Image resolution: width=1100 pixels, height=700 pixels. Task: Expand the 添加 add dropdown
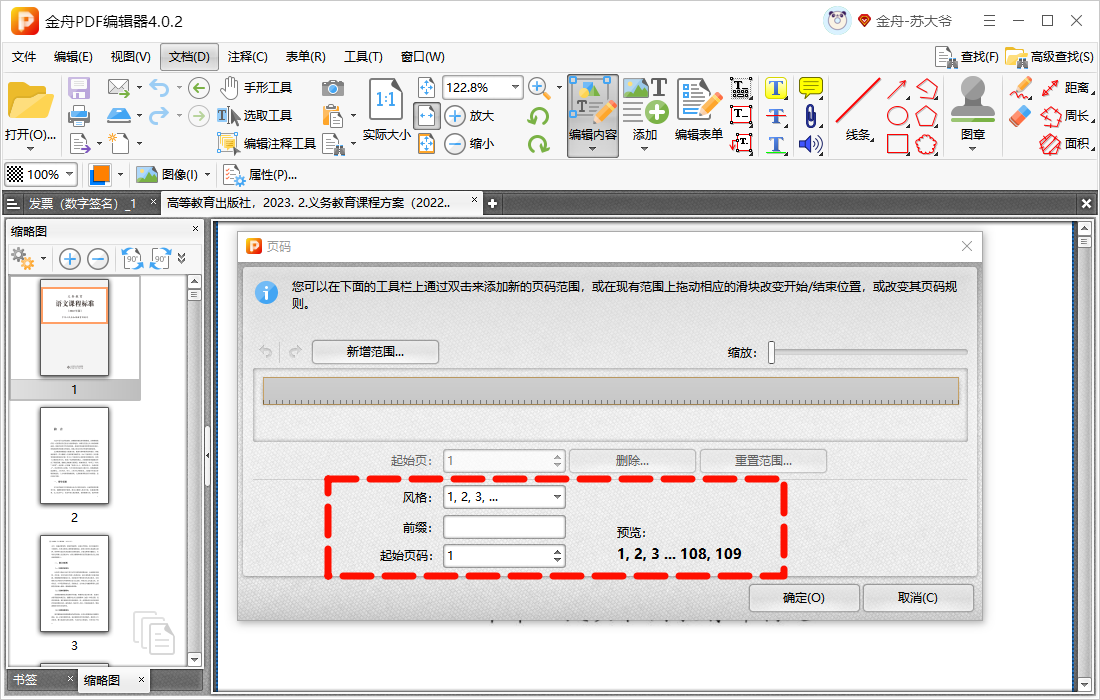[645, 148]
